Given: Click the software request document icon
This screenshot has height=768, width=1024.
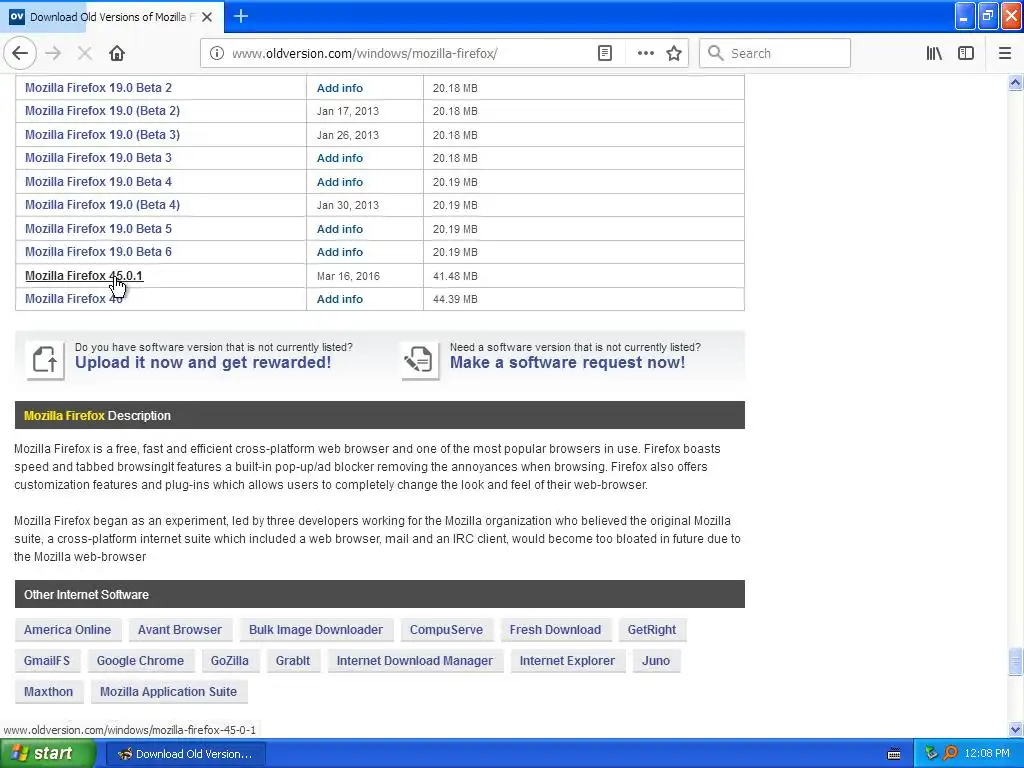Looking at the screenshot, I should tap(420, 359).
